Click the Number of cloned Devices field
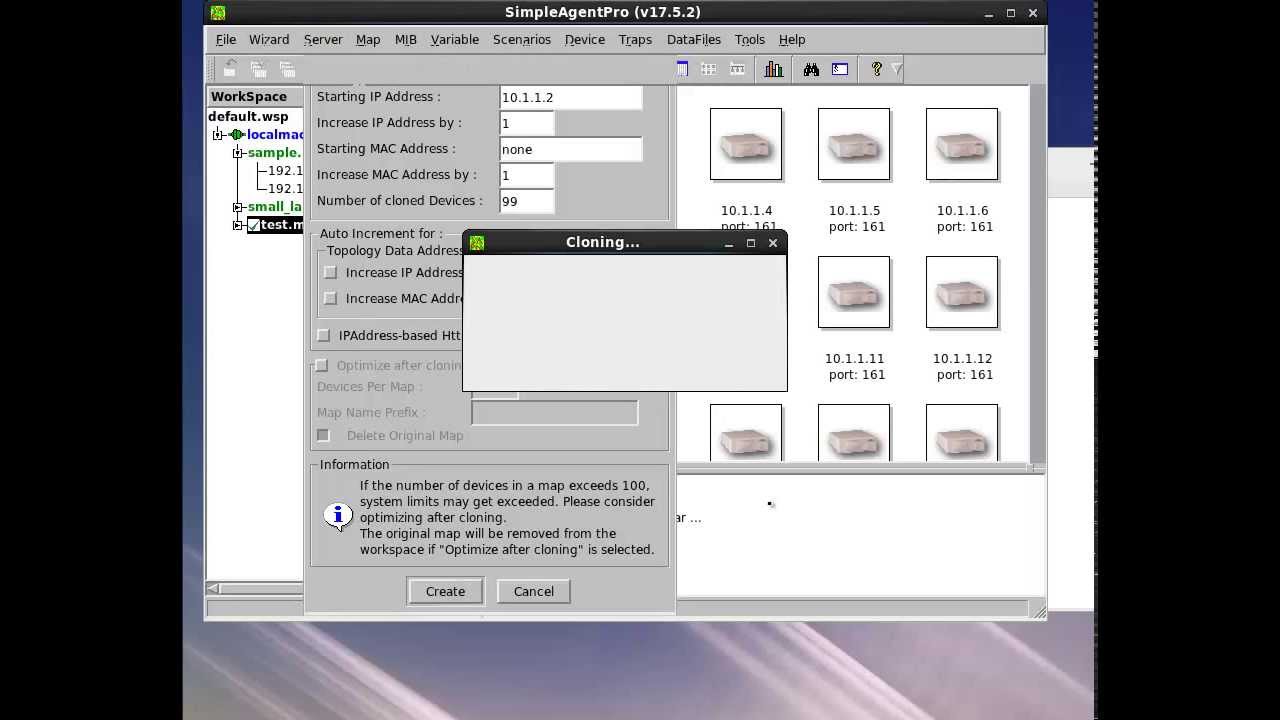 [x=527, y=201]
